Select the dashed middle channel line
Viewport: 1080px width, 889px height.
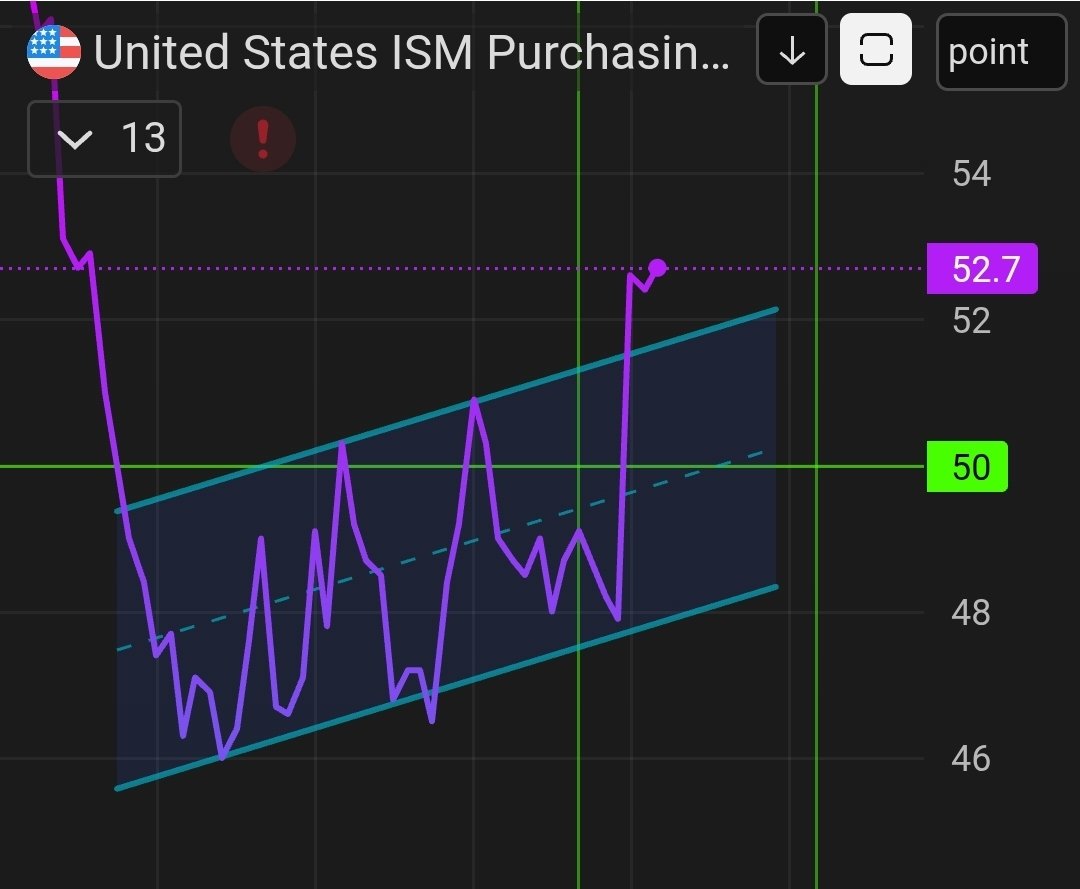point(441,550)
